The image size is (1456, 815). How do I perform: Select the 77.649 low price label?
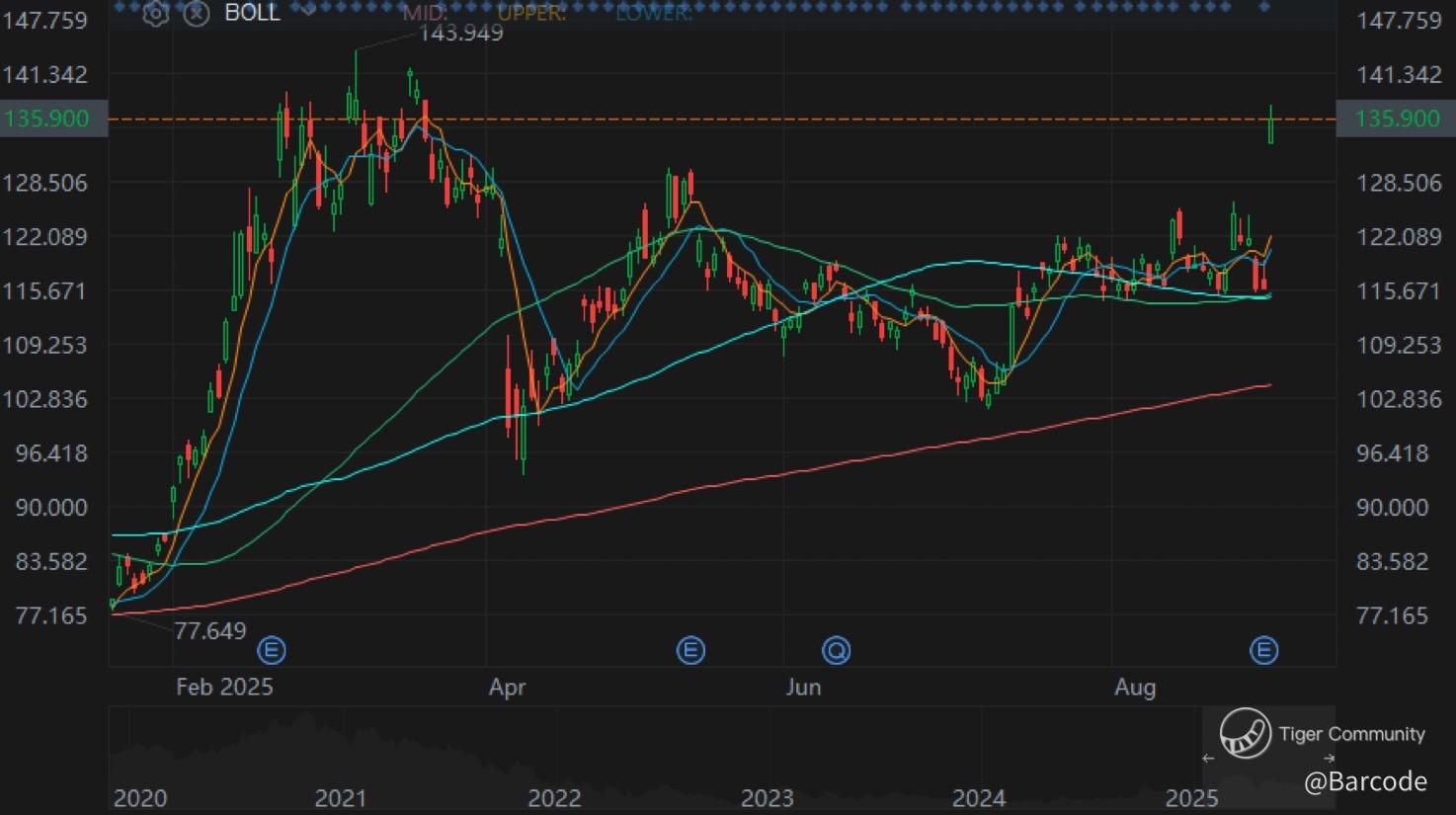[209, 630]
